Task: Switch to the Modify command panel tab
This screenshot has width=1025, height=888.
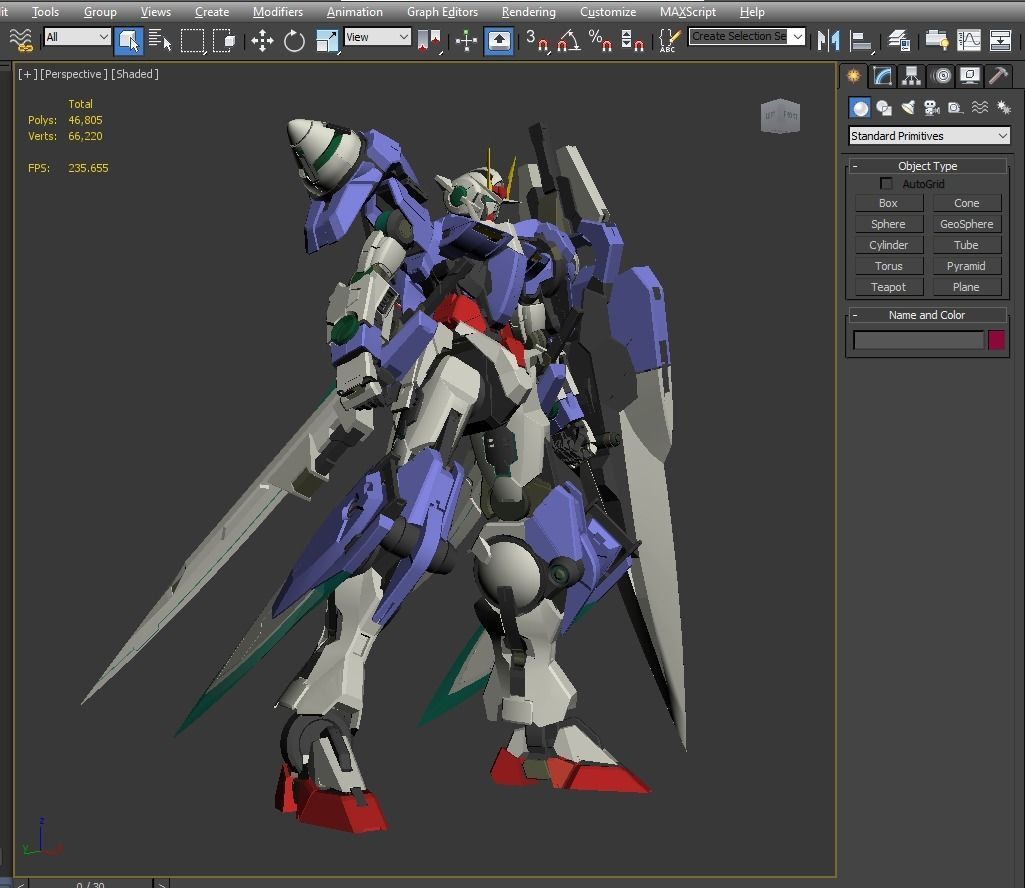Action: pyautogui.click(x=882, y=77)
